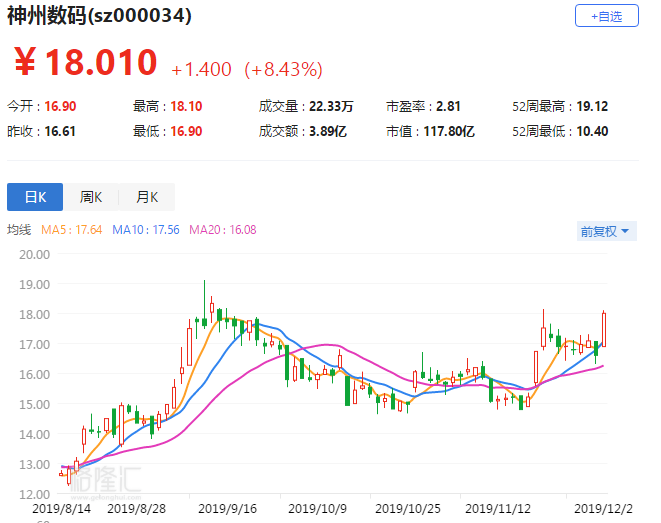Image resolution: width=661 pixels, height=523 pixels.
Task: Click the 2019/8/14 date axis label
Action: [62, 509]
